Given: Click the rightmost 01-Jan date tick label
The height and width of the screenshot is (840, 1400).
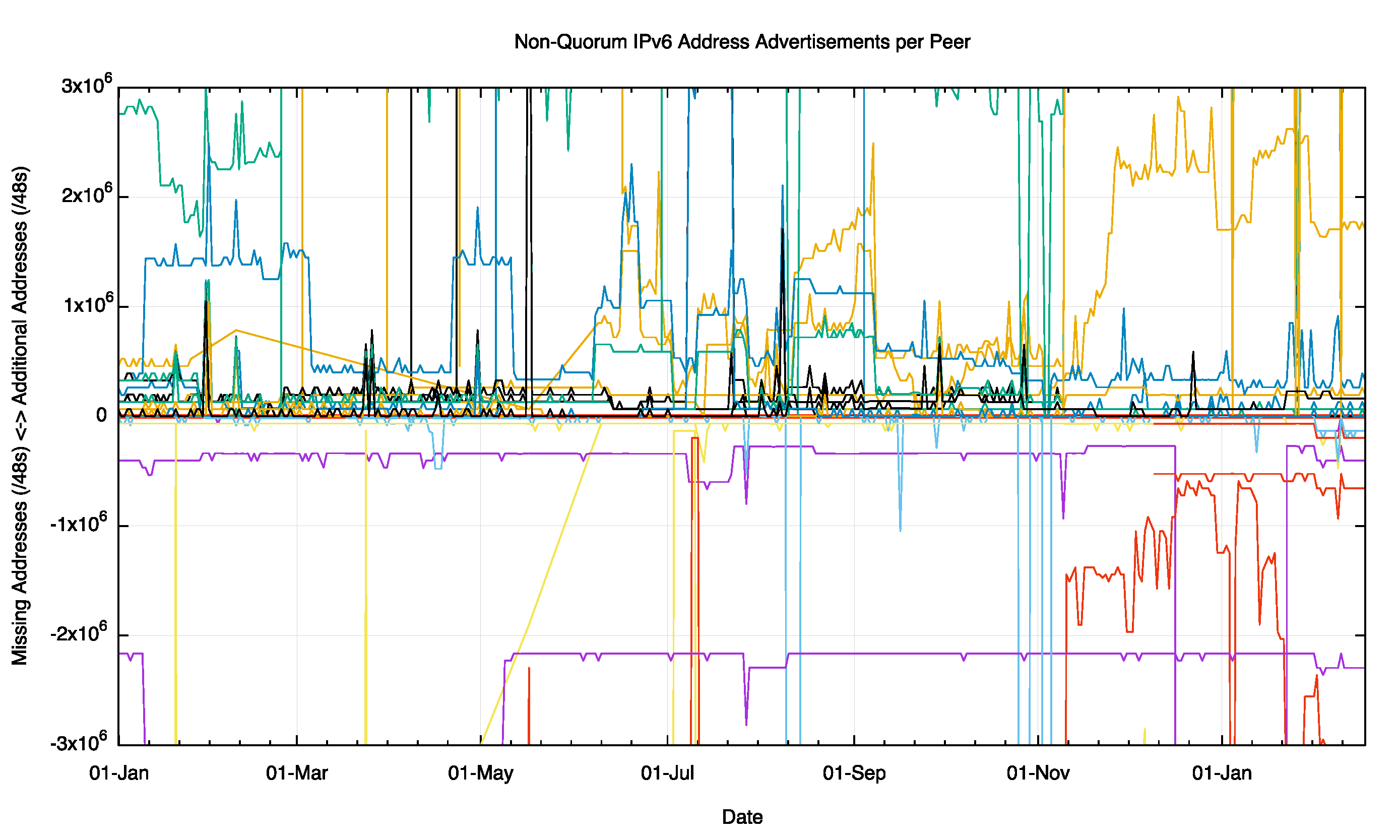Looking at the screenshot, I should pos(1222,773).
